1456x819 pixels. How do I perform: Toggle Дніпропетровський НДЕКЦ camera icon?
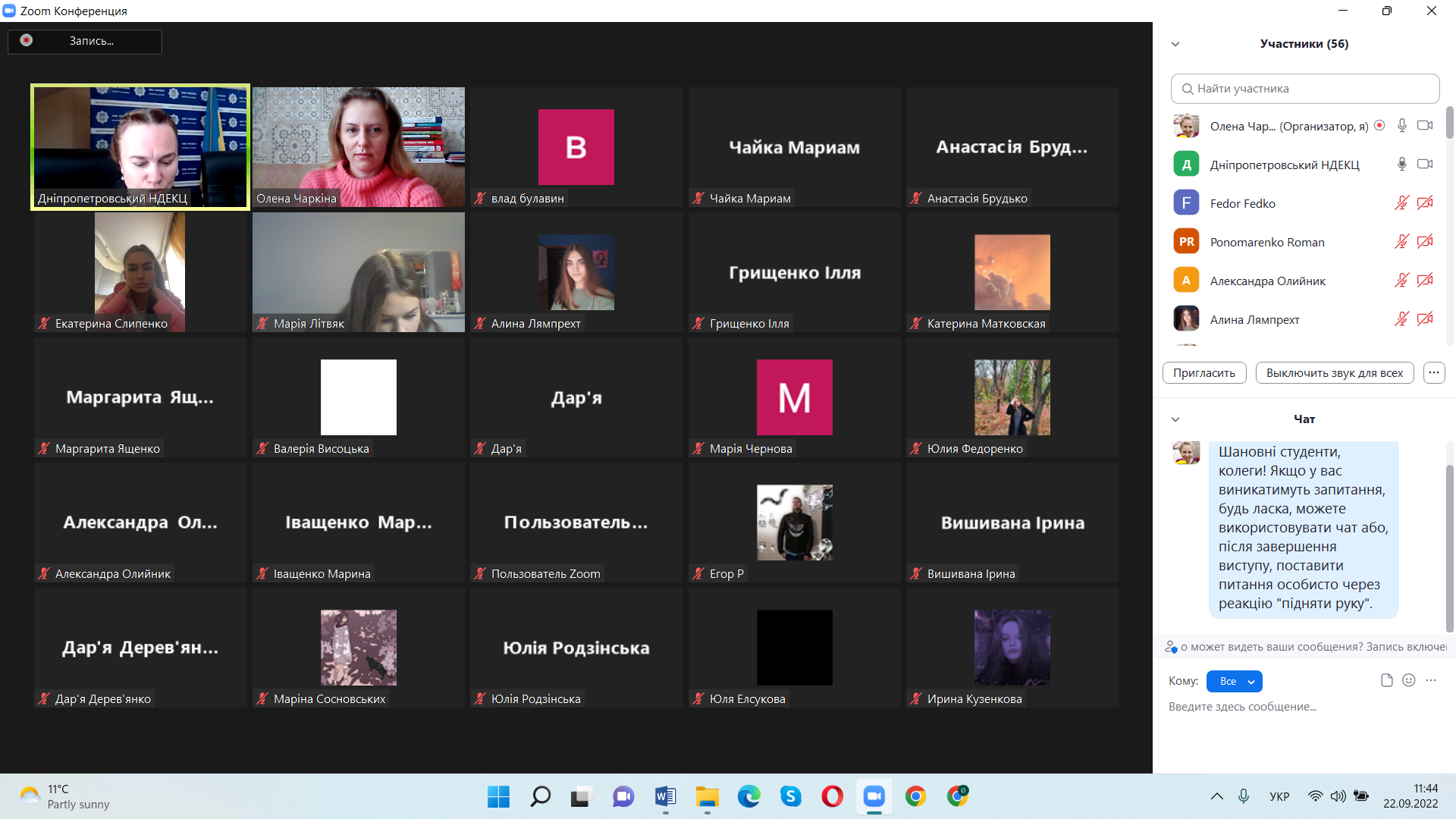(x=1425, y=165)
